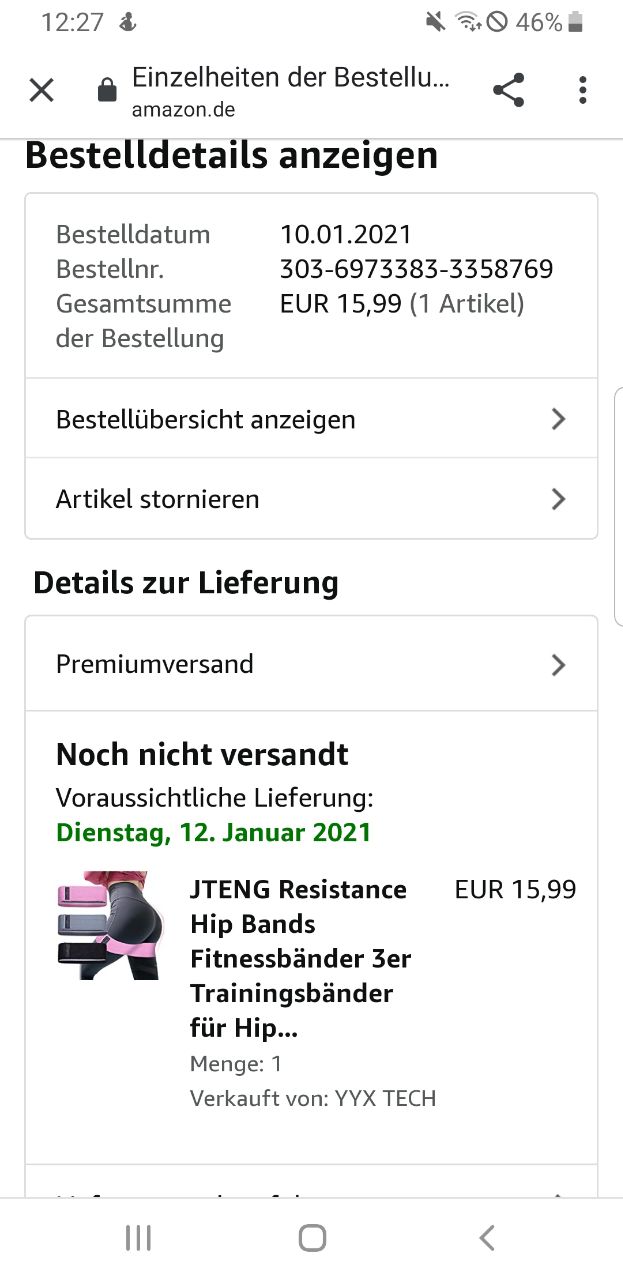Select Artikel stornieren option

click(x=157, y=499)
